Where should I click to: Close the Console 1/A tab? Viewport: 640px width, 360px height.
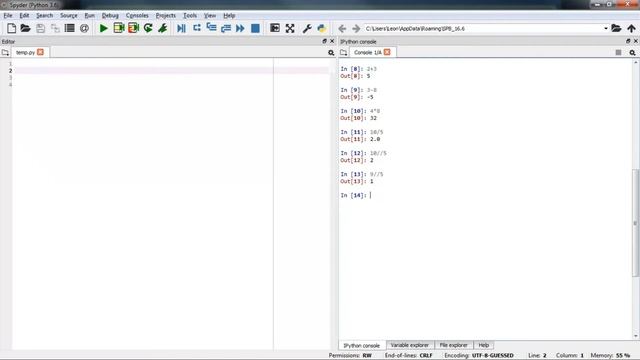(x=387, y=52)
